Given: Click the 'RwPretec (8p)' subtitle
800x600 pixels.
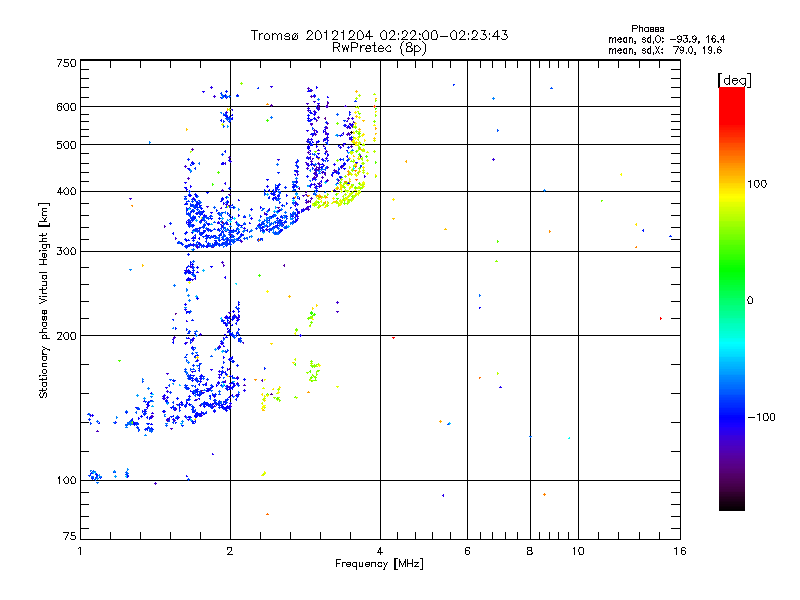Looking at the screenshot, I should (x=379, y=48).
